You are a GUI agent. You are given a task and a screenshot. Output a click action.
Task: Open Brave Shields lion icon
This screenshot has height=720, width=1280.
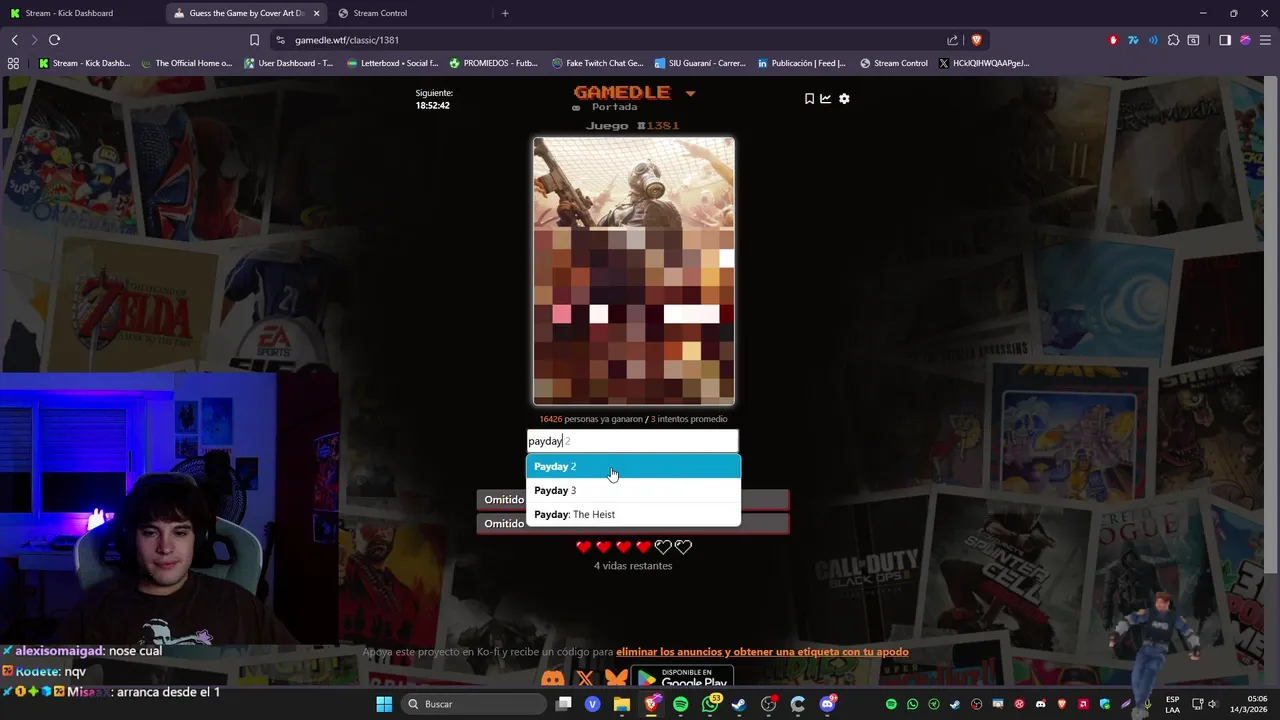coord(976,40)
